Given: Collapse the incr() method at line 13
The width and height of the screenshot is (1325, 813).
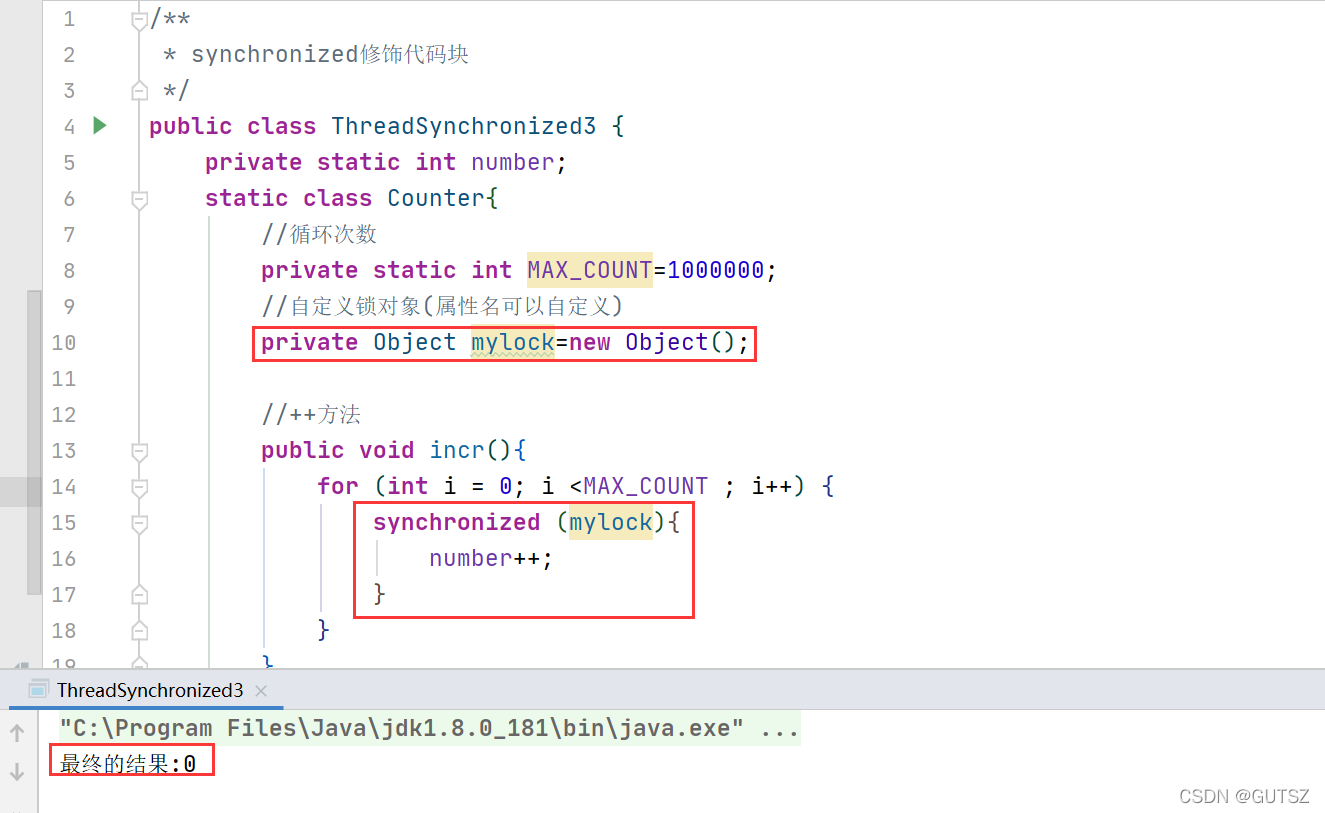Looking at the screenshot, I should point(140,451).
